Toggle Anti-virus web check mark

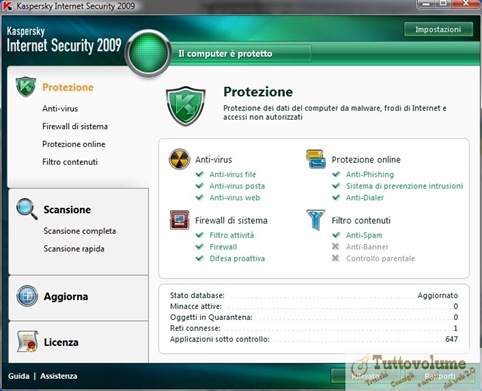[200, 197]
